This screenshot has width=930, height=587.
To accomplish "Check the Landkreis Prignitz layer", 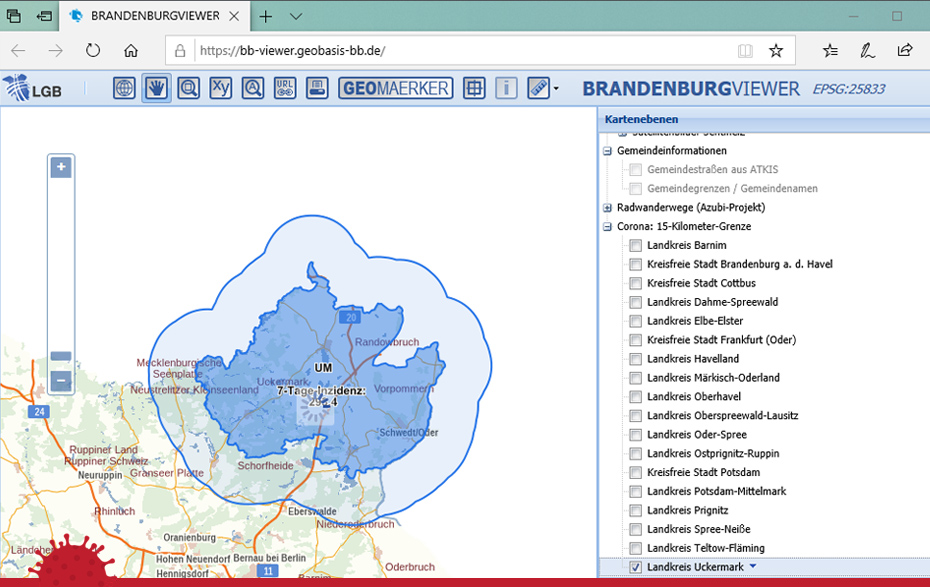I will click(635, 510).
